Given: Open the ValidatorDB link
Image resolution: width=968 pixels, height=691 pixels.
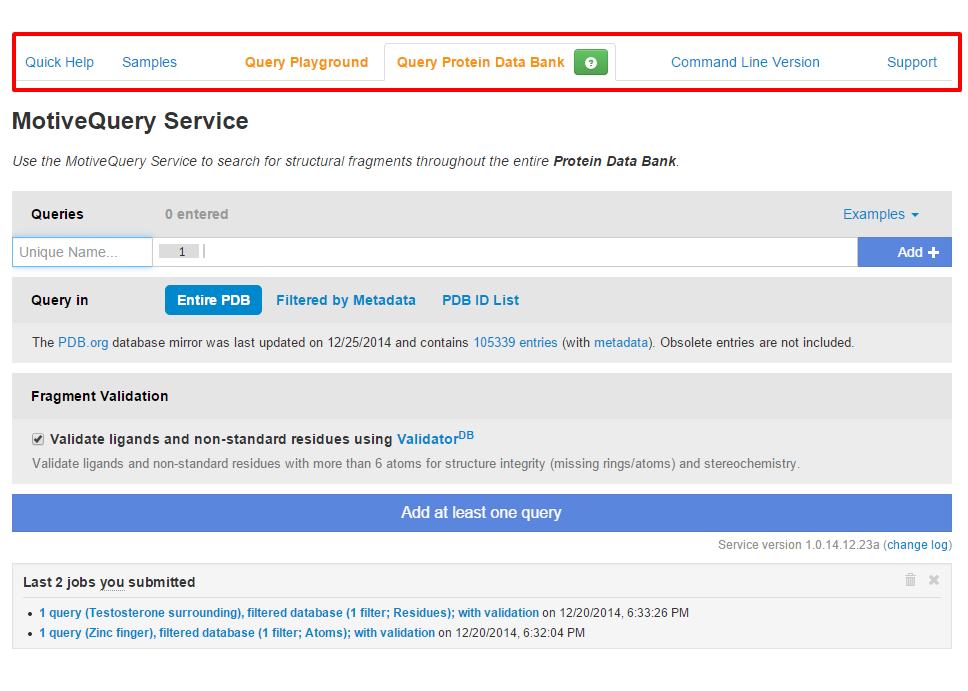Looking at the screenshot, I should coord(435,438).
